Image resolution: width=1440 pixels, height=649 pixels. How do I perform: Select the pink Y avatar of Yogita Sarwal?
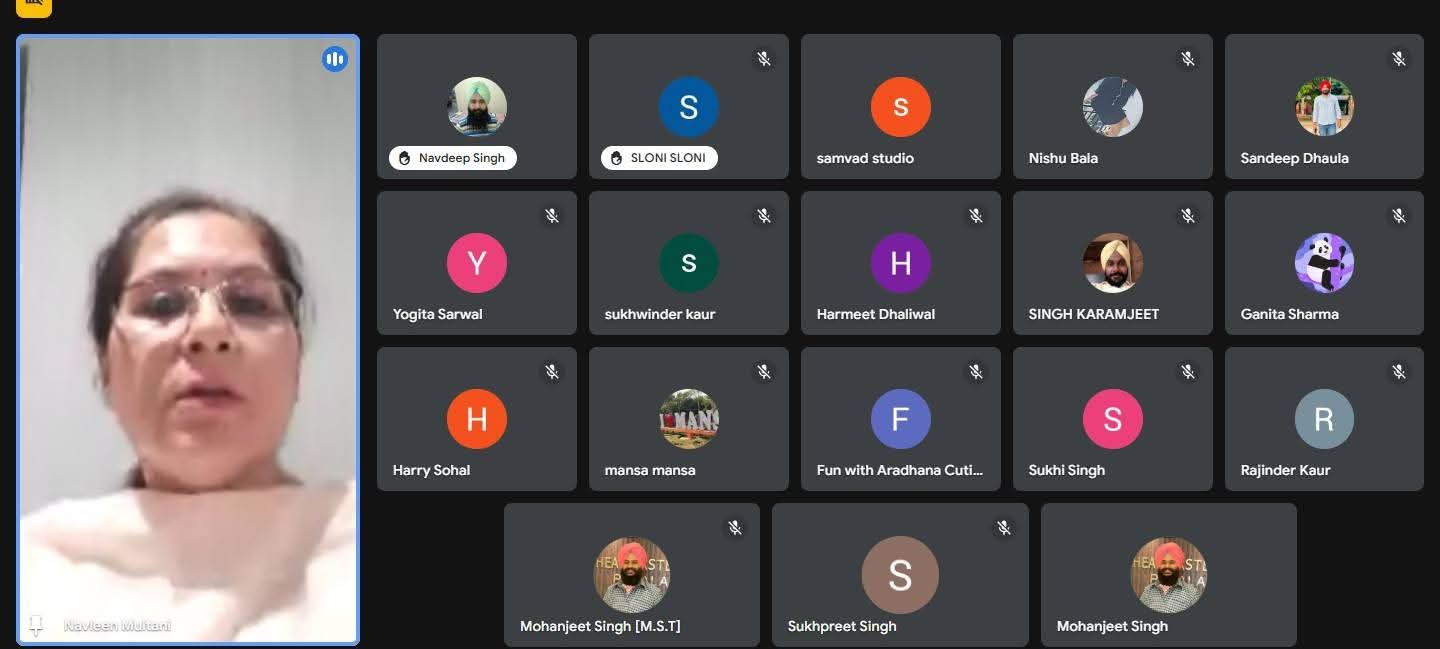coord(477,263)
